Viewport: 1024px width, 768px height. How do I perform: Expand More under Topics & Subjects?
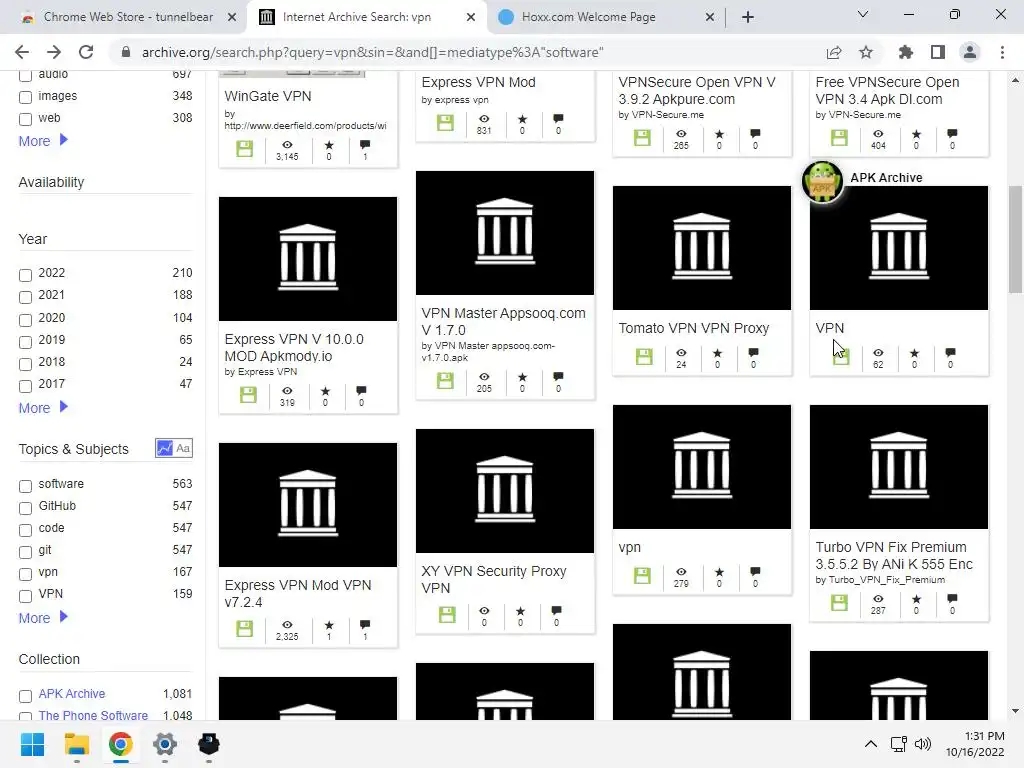[43, 617]
